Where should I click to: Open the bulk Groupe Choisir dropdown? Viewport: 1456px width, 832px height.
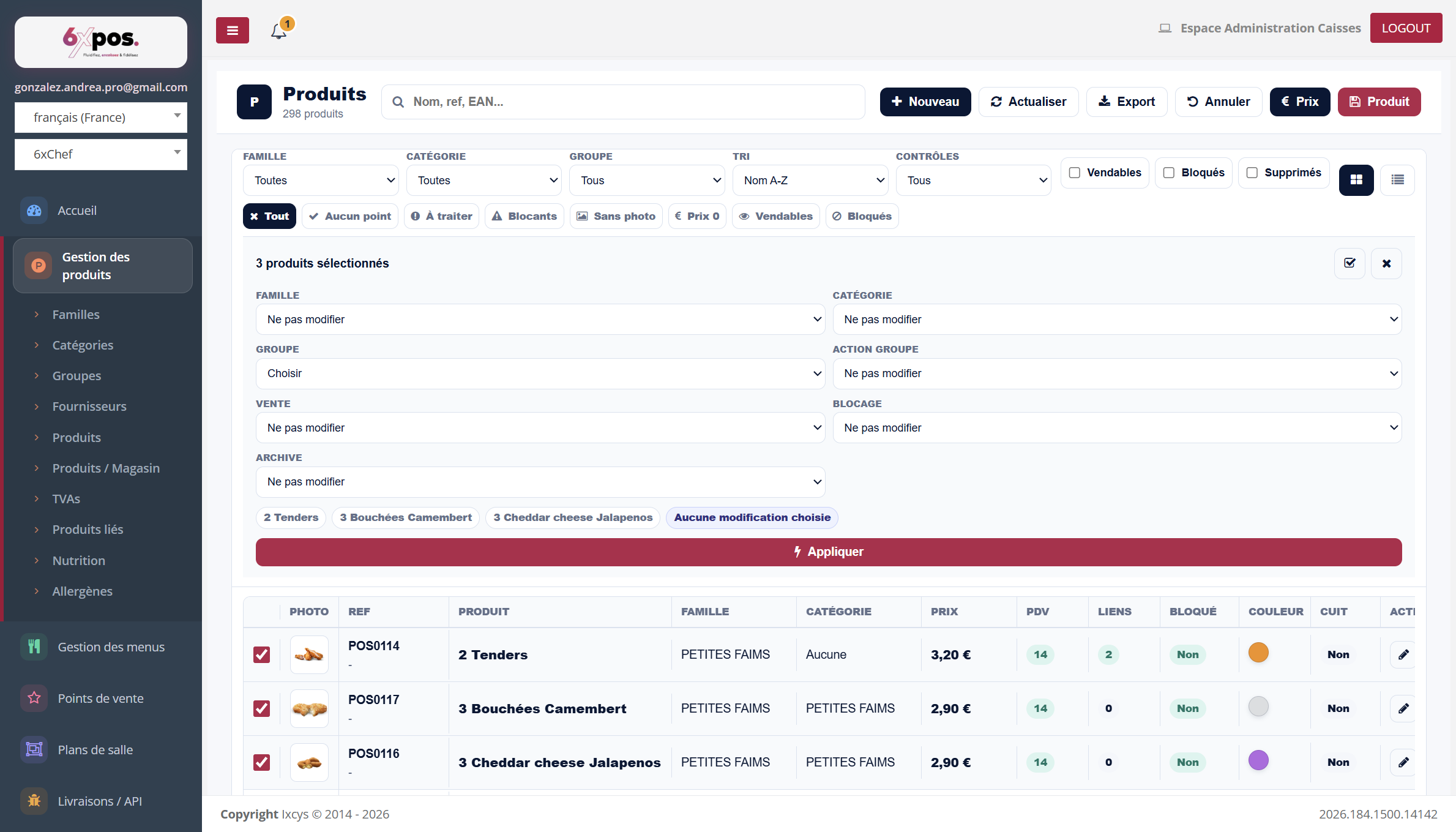540,373
